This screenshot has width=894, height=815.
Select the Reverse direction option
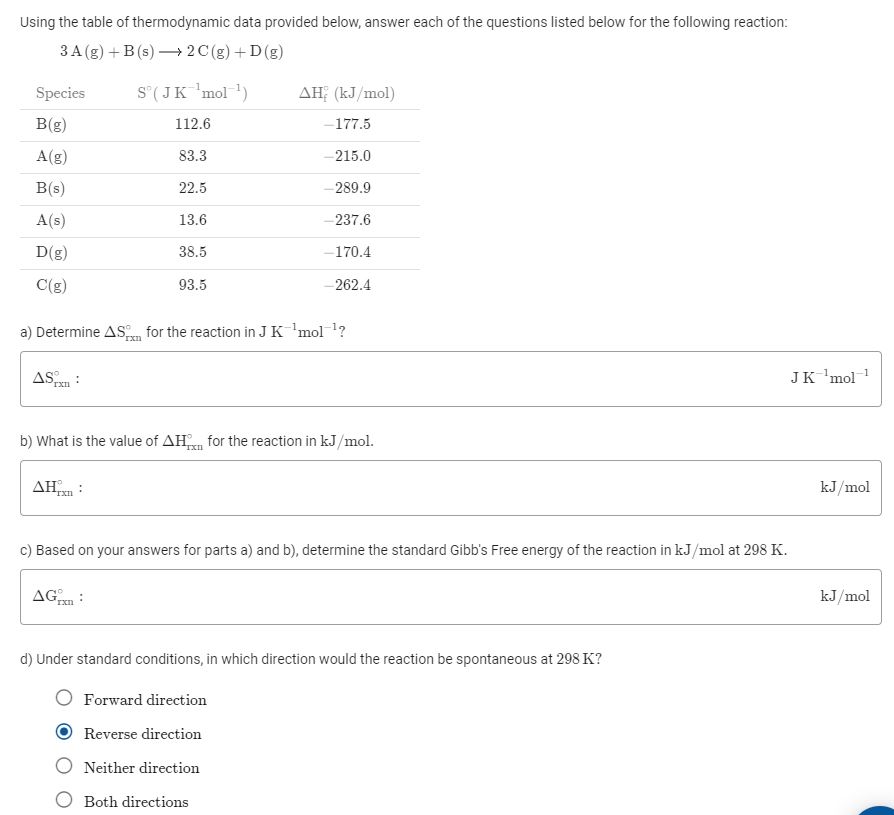coord(63,732)
